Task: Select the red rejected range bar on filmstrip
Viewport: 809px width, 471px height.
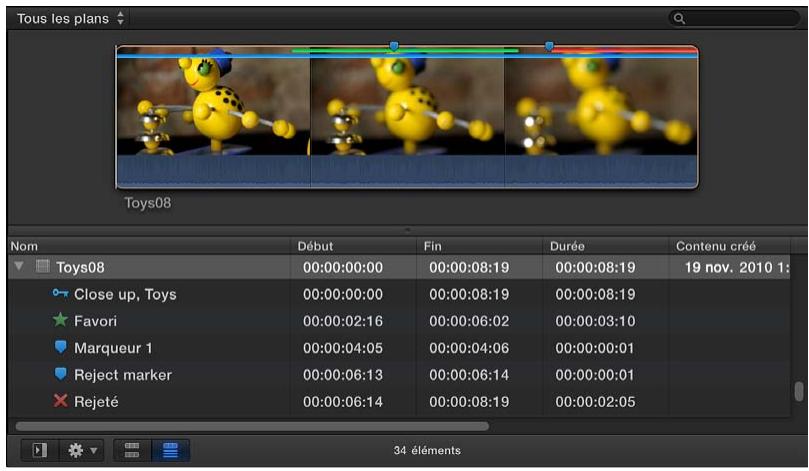Action: pyautogui.click(x=624, y=51)
